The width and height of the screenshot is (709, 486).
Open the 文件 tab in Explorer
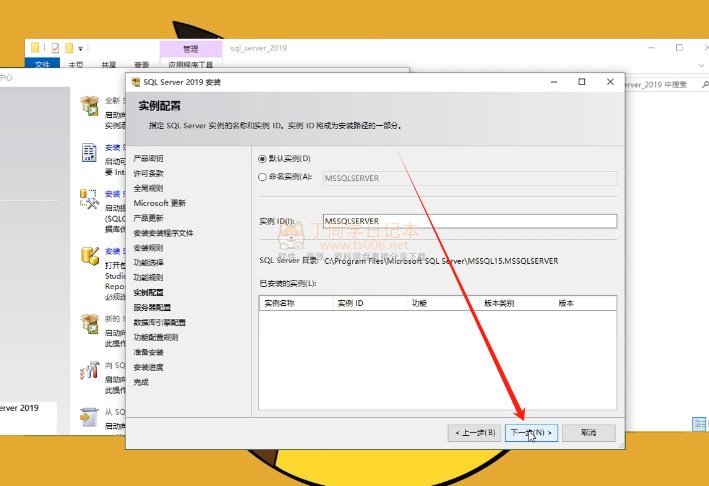43,63
